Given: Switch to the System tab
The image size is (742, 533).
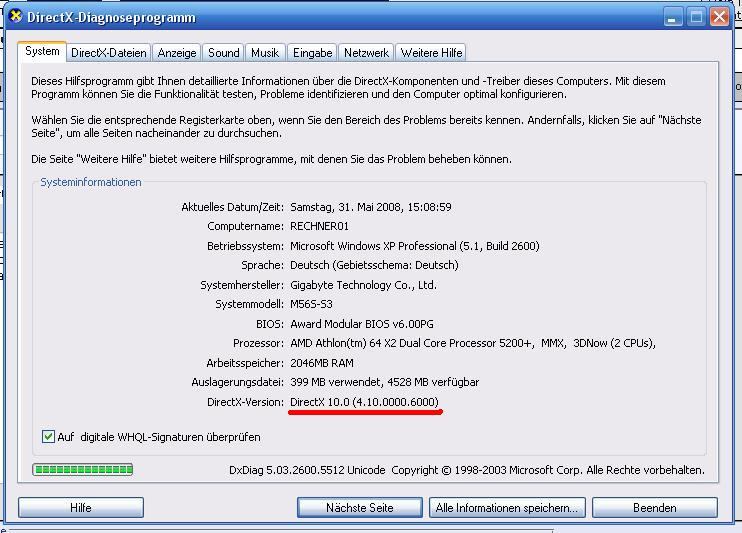Looking at the screenshot, I should click(x=42, y=51).
